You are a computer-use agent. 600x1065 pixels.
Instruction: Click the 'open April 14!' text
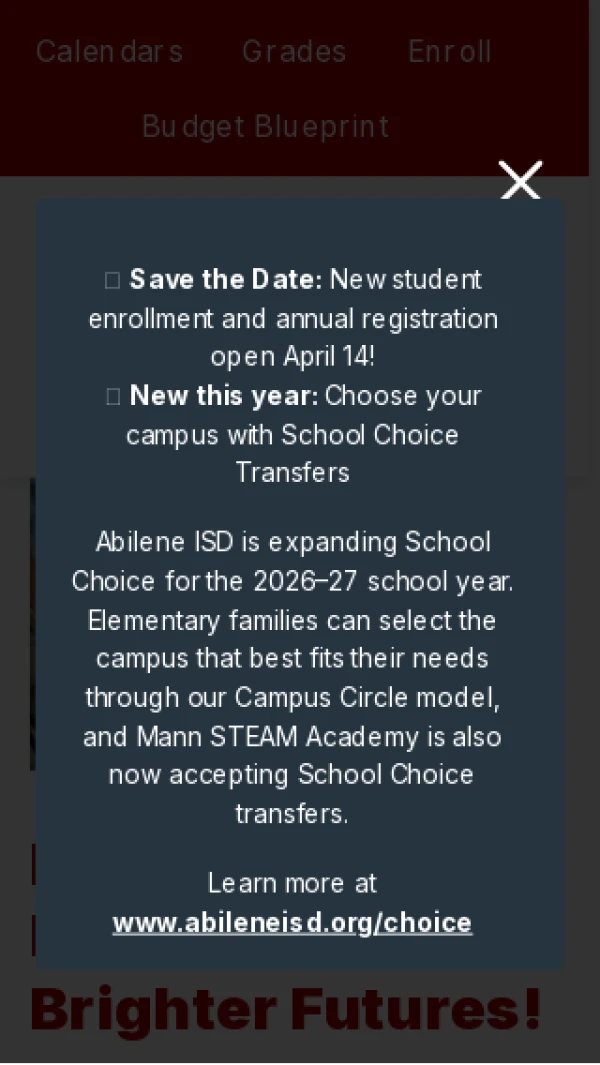point(292,357)
